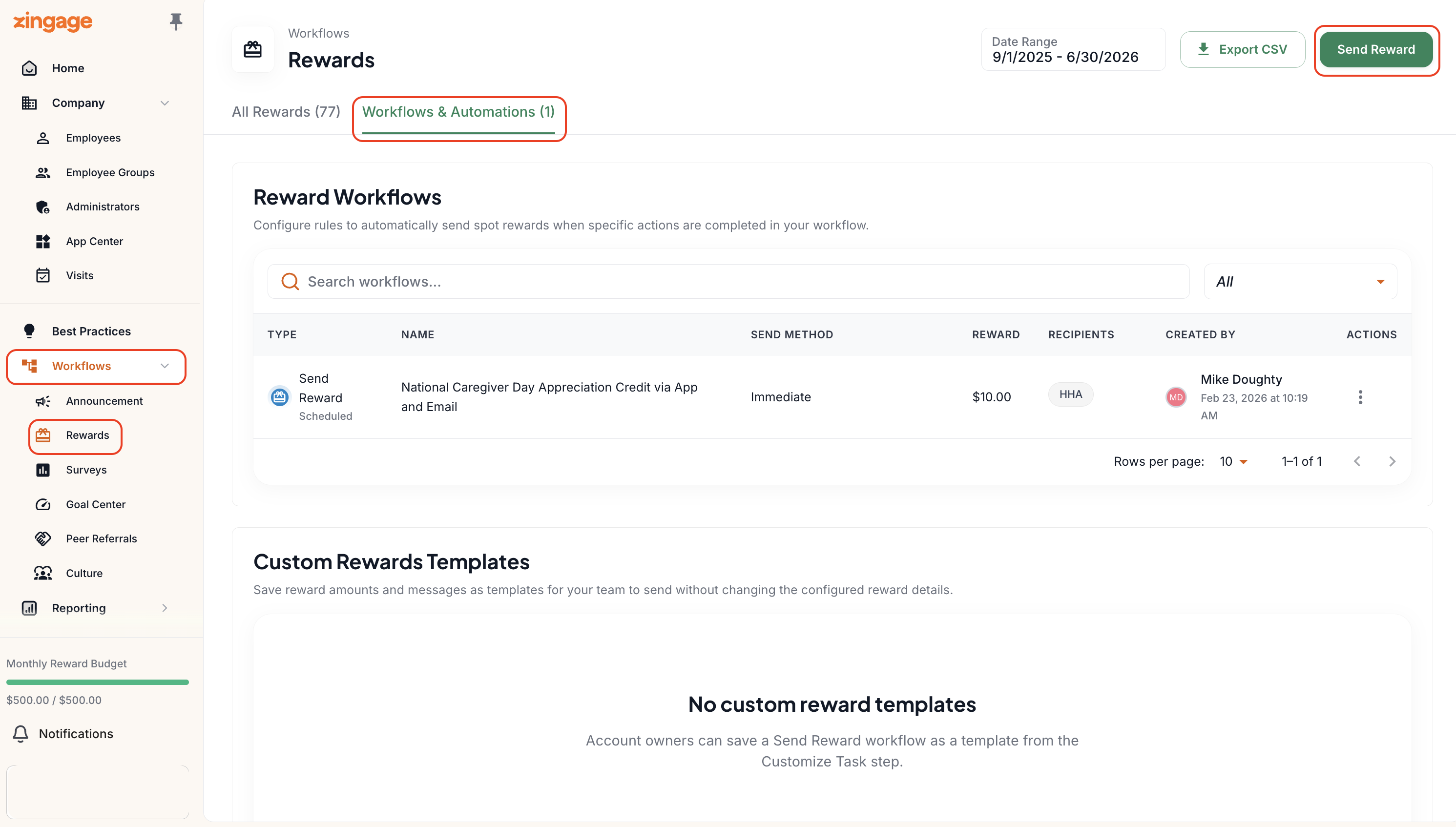Open the three-dot actions menu for the workflow

tap(1360, 397)
